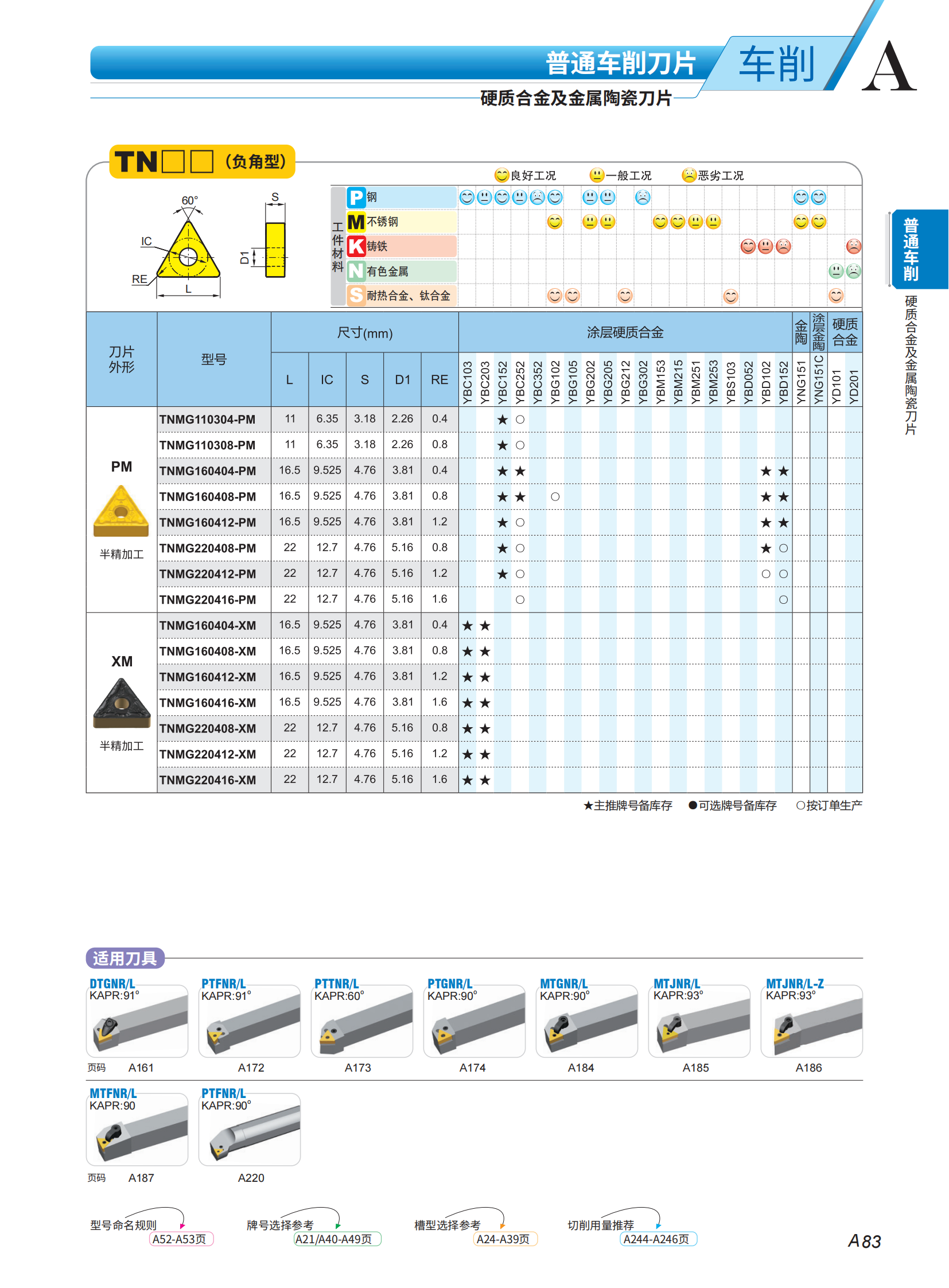Click the orange S heat-resistant alloy icon

[356, 296]
